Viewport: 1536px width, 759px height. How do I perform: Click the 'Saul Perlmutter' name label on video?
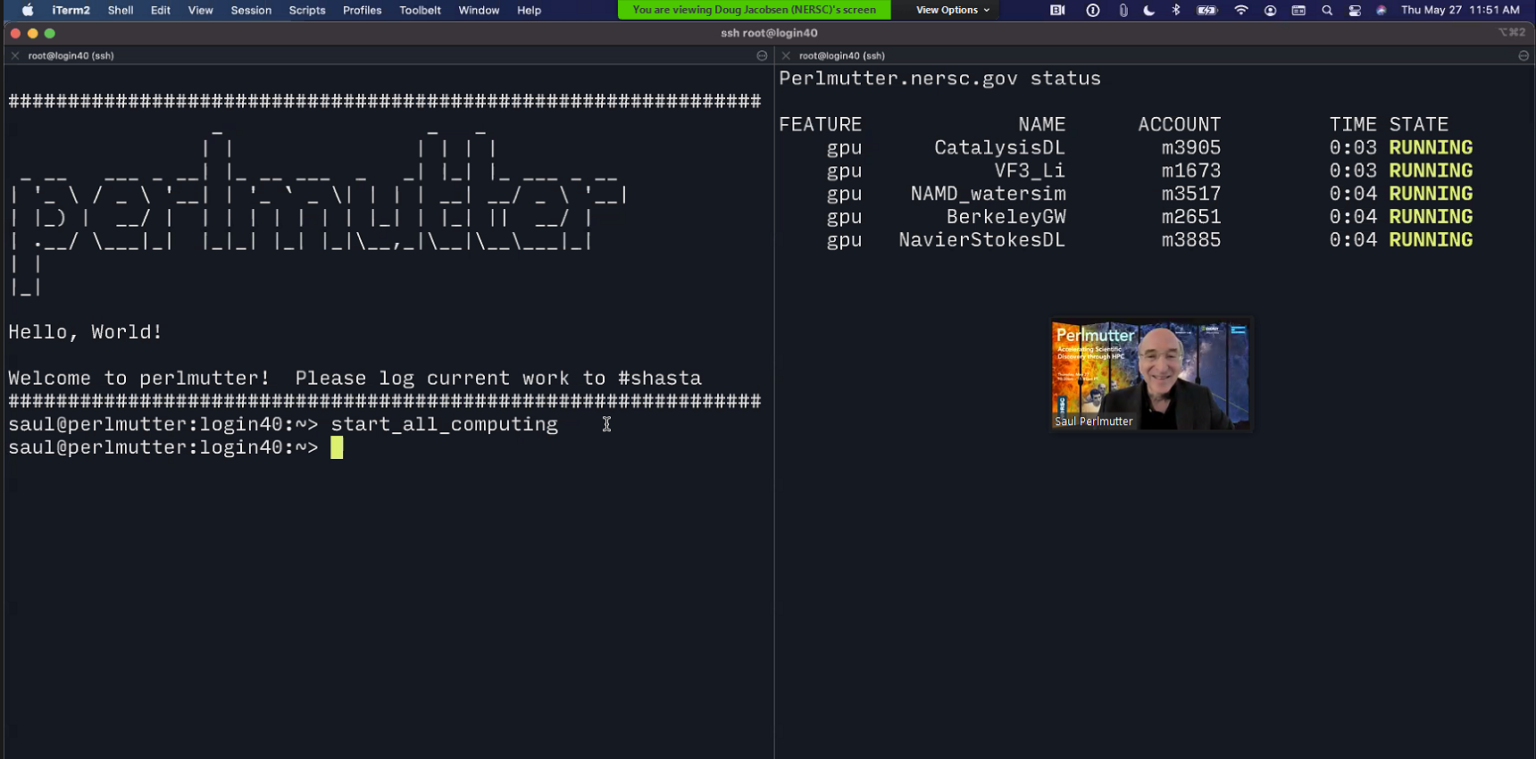(x=1094, y=421)
